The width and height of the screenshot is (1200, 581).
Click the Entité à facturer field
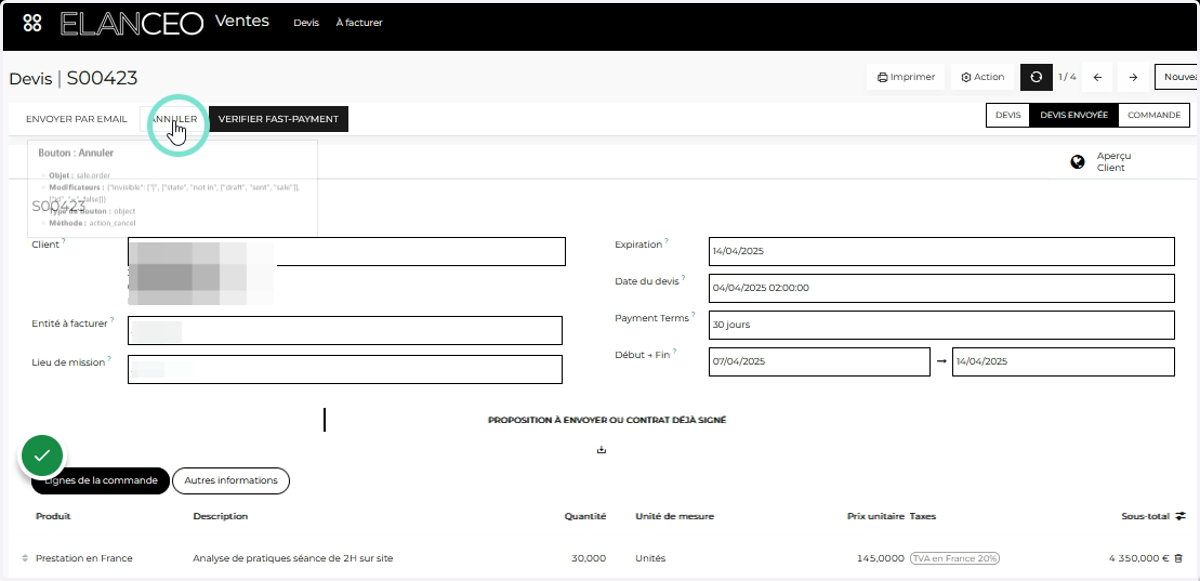pos(345,330)
